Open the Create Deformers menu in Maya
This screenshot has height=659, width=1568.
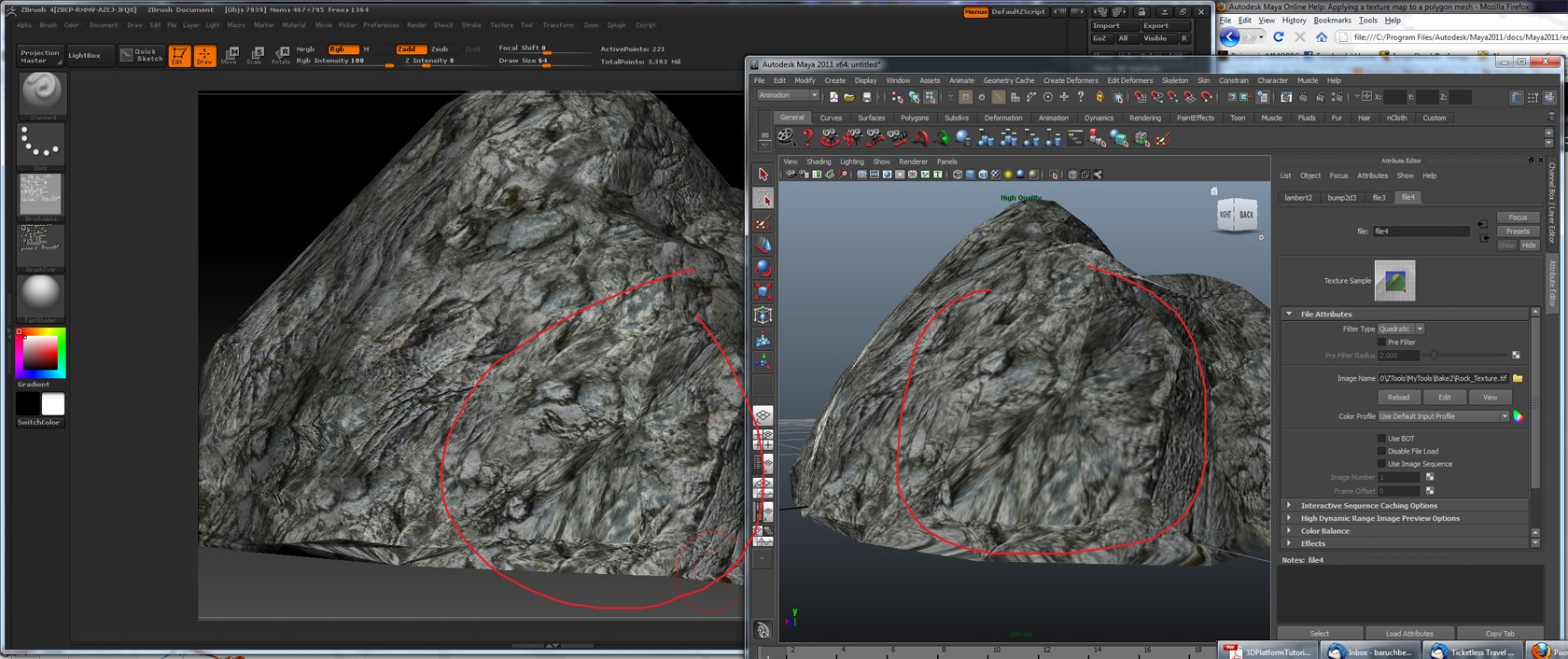pyautogui.click(x=1071, y=80)
